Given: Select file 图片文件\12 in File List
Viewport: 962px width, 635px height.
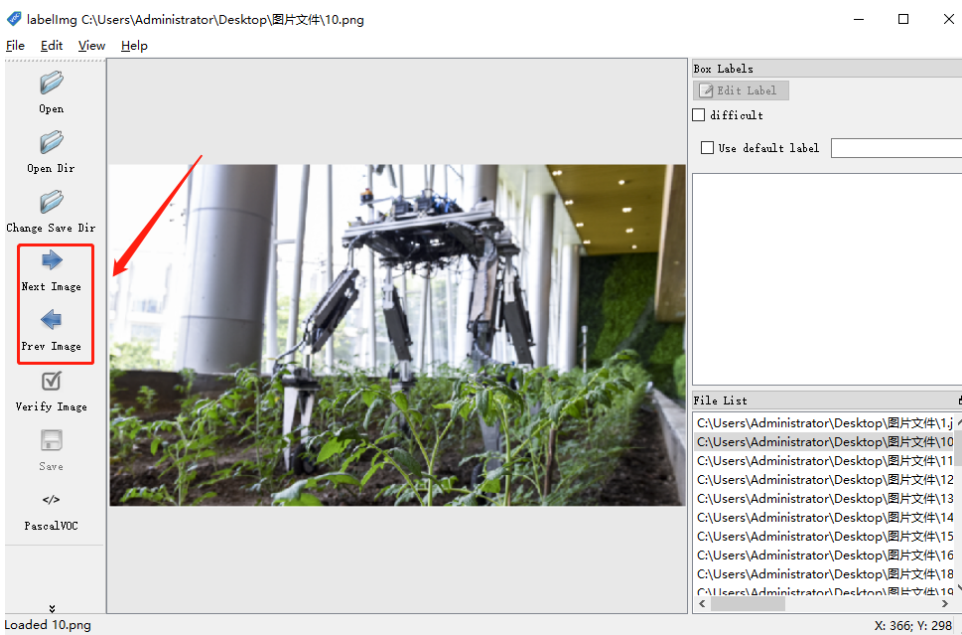Looking at the screenshot, I should [824, 480].
